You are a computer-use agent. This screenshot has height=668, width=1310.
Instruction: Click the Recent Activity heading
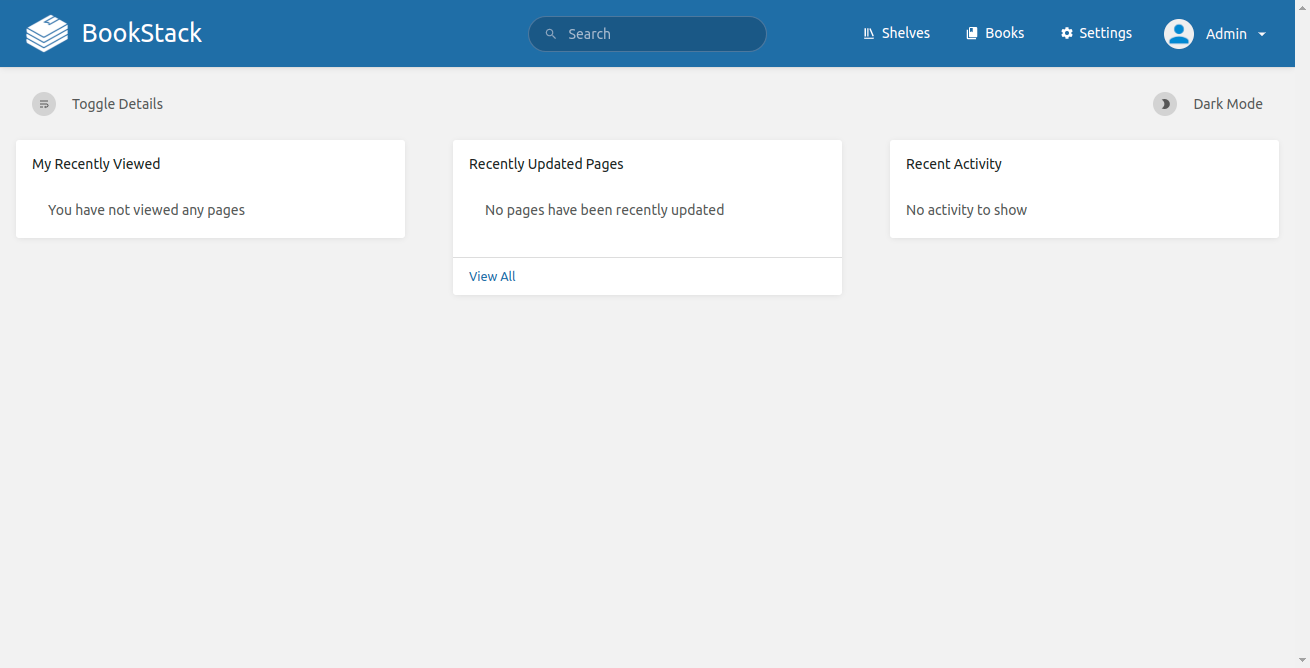[x=953, y=164]
